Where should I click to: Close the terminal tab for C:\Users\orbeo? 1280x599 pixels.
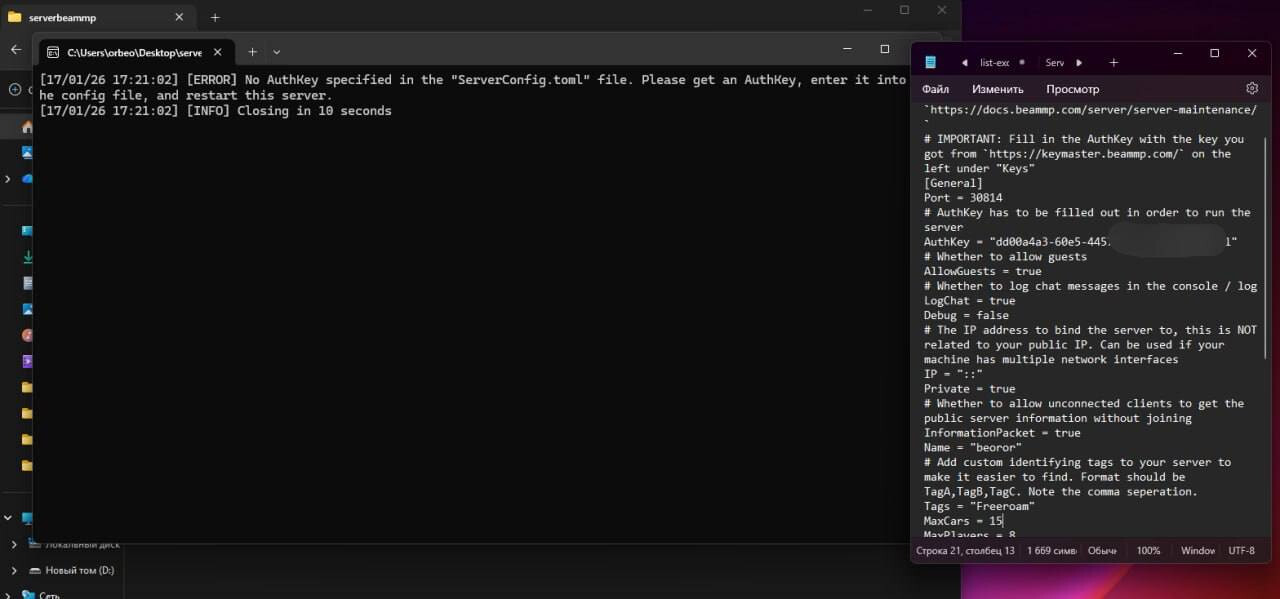(x=217, y=52)
